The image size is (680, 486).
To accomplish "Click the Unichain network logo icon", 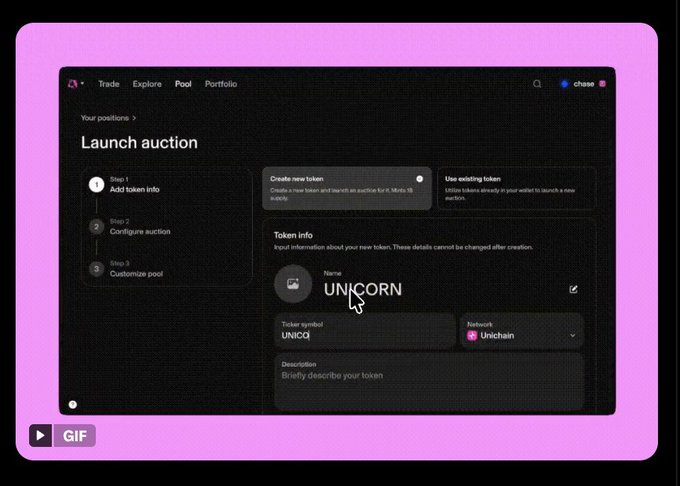I will [x=472, y=336].
